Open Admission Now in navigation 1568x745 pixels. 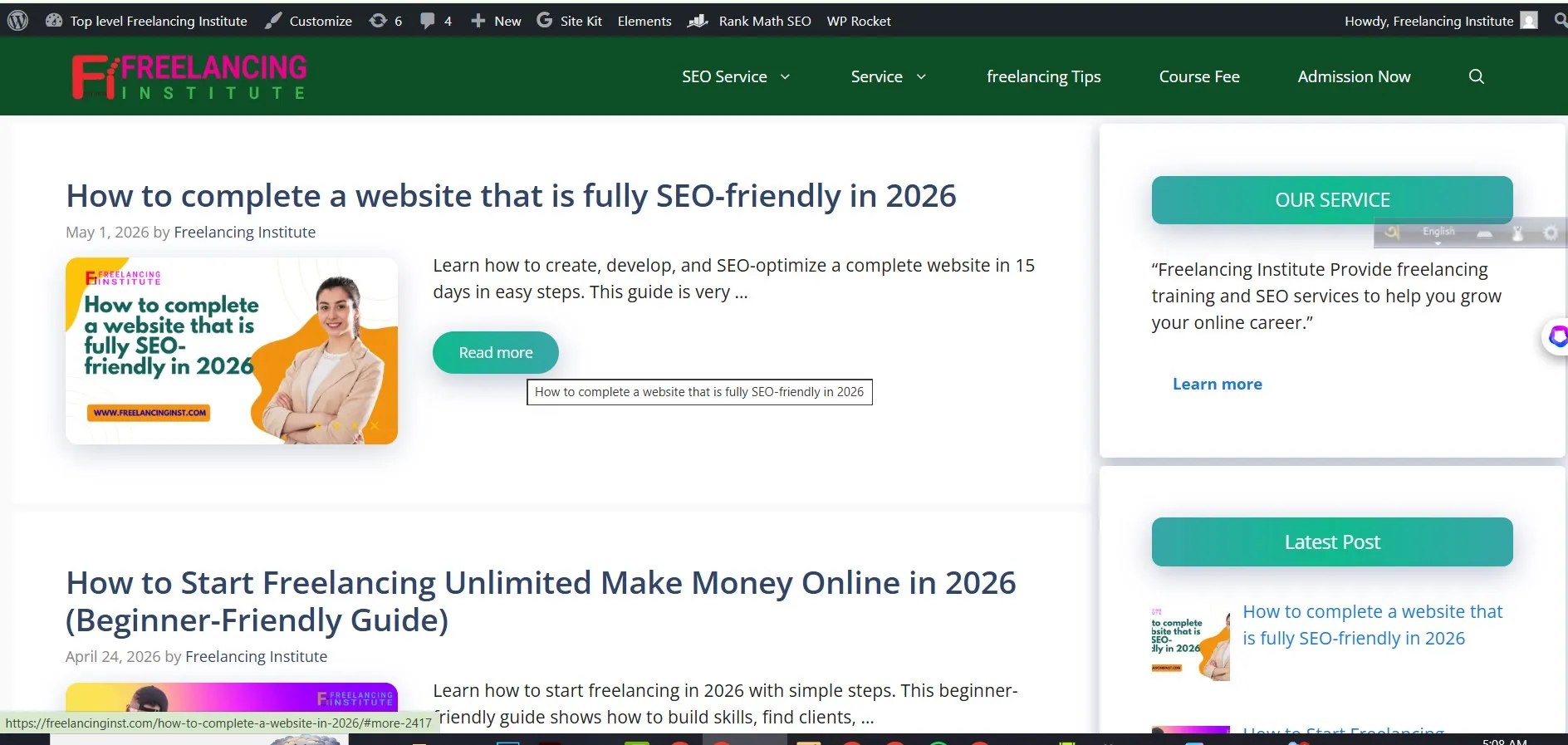click(1354, 76)
